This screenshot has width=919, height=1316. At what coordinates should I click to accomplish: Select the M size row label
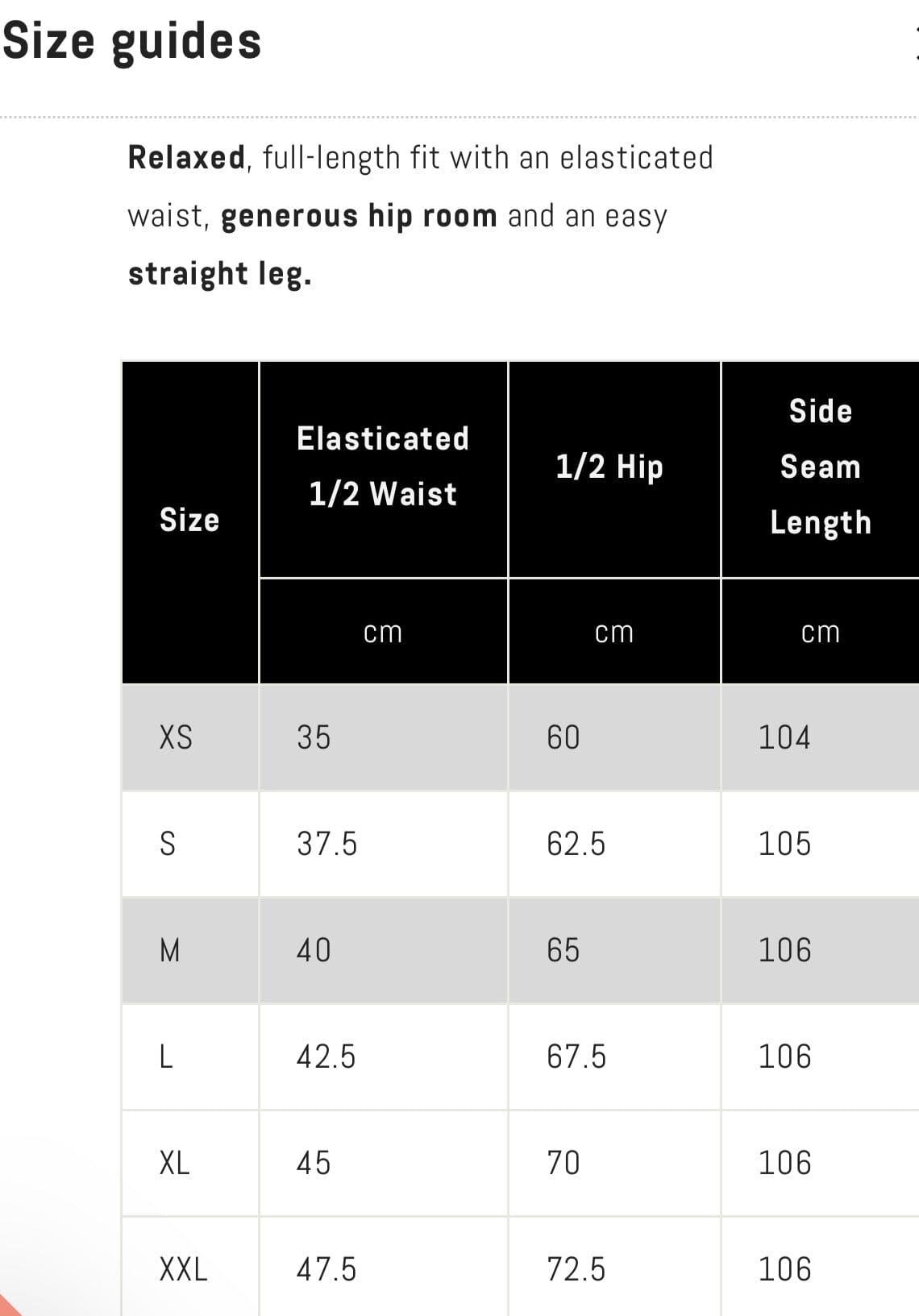pyautogui.click(x=170, y=950)
